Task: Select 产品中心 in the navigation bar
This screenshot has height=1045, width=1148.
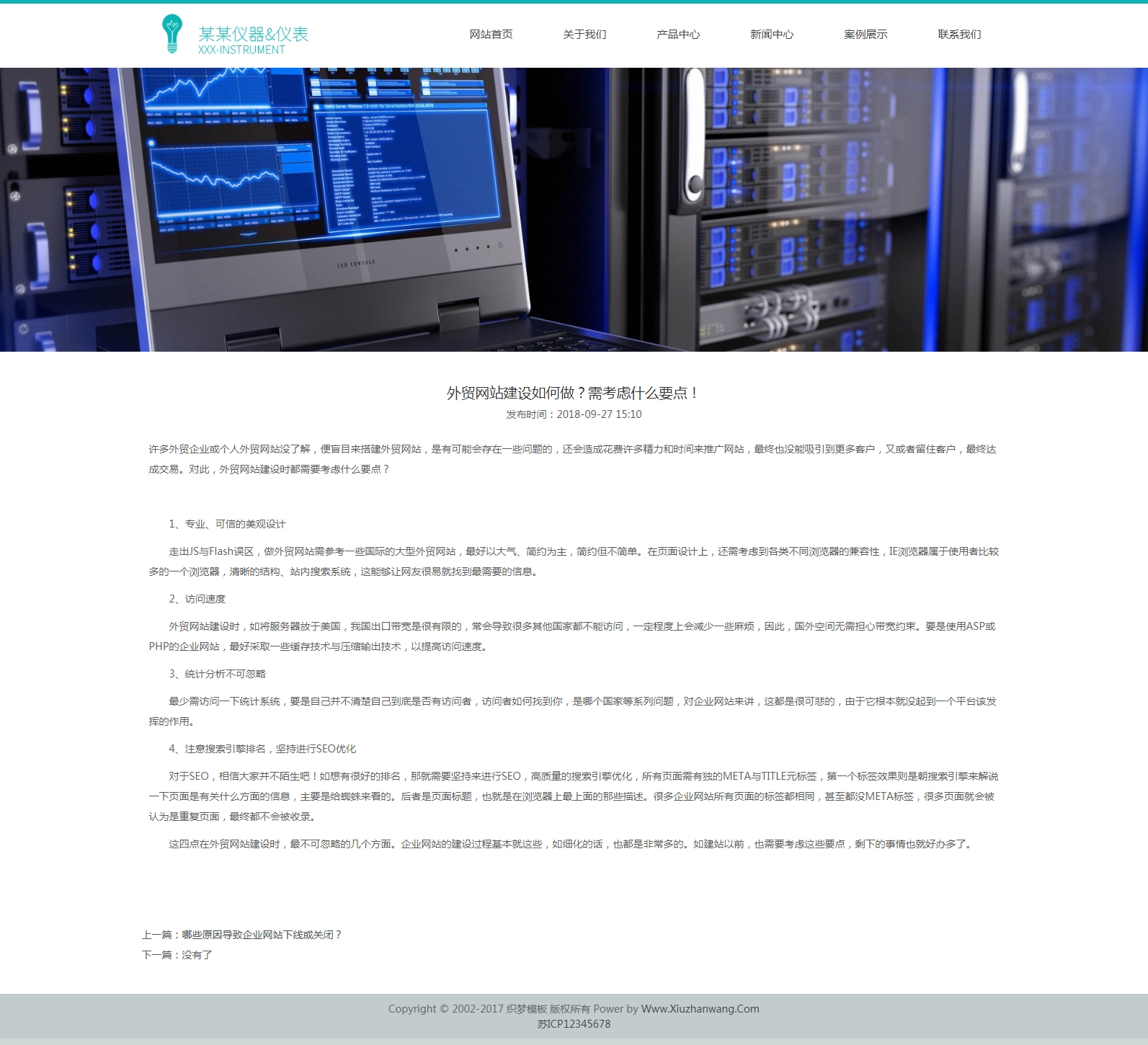Action: pyautogui.click(x=678, y=35)
